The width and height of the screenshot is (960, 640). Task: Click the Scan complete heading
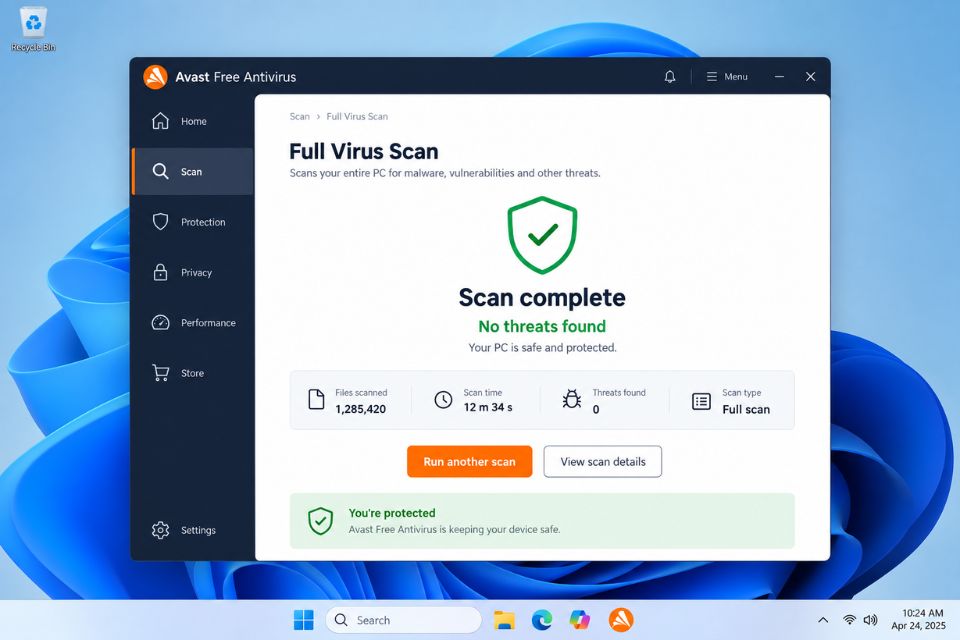click(x=542, y=298)
